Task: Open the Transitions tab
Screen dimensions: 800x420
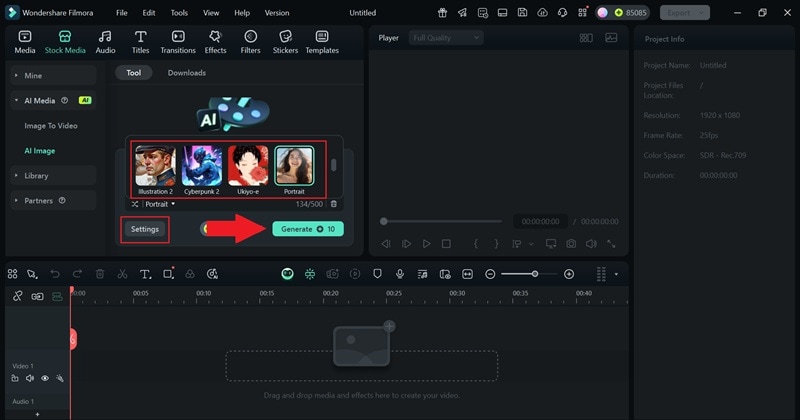Action: 178,42
